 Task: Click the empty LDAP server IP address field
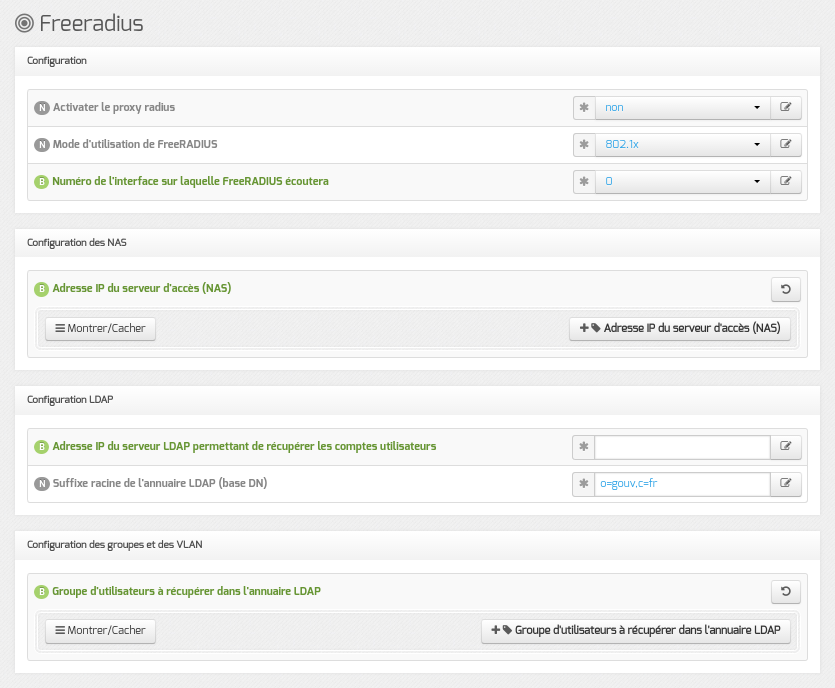682,447
